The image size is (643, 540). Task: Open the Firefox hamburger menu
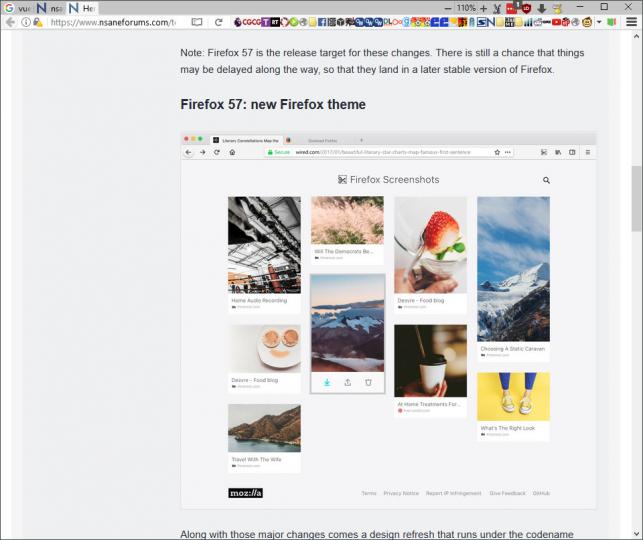pos(632,22)
